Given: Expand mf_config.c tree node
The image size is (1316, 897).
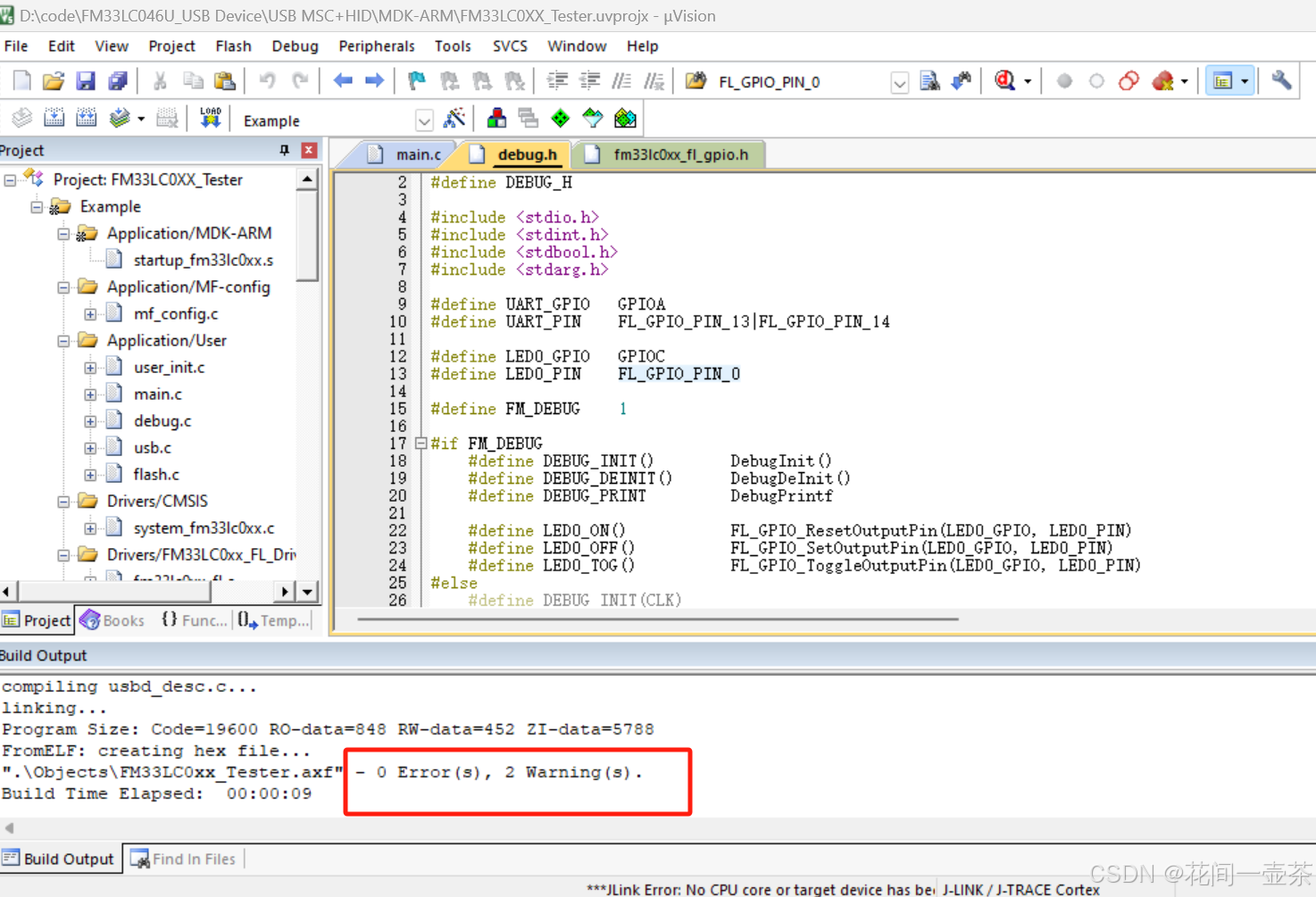Looking at the screenshot, I should click(x=90, y=314).
